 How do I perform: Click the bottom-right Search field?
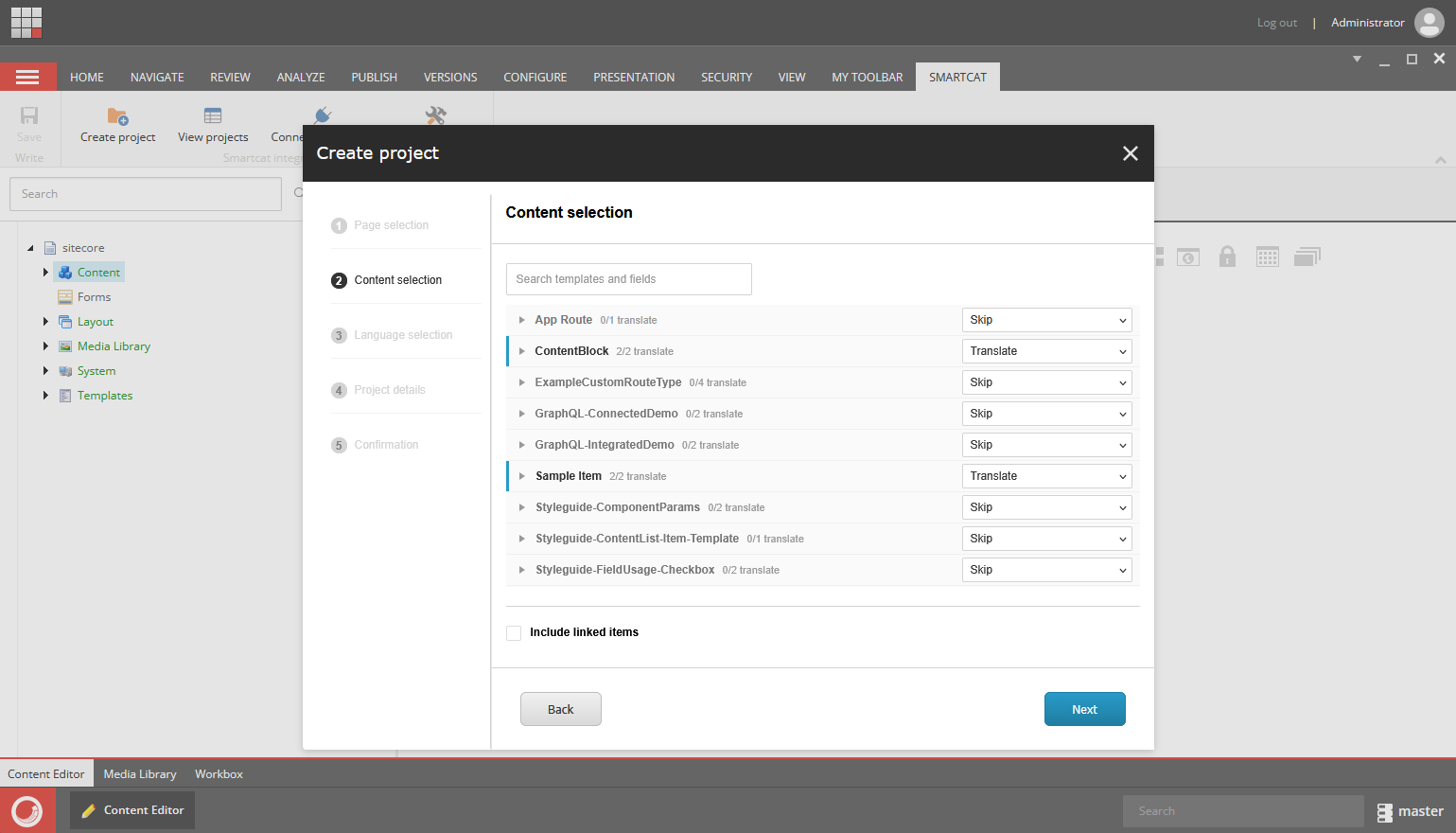pyautogui.click(x=1243, y=811)
